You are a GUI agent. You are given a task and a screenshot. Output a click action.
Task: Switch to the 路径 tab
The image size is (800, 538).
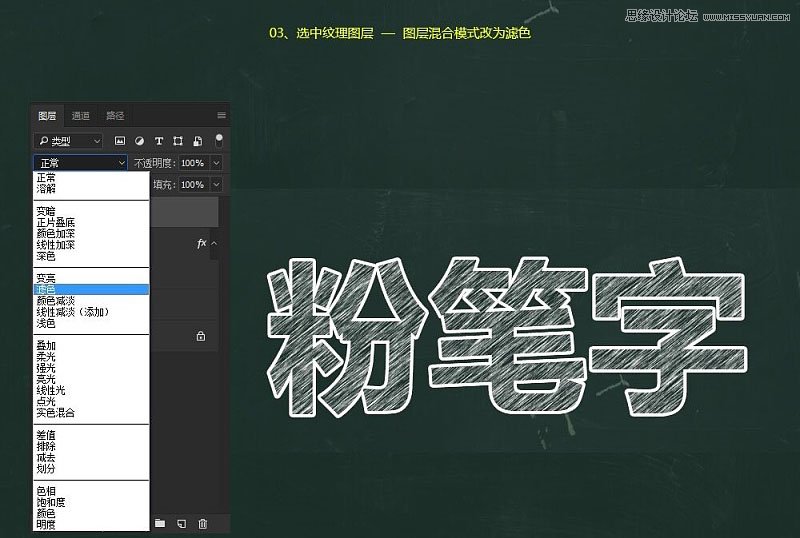pos(115,116)
